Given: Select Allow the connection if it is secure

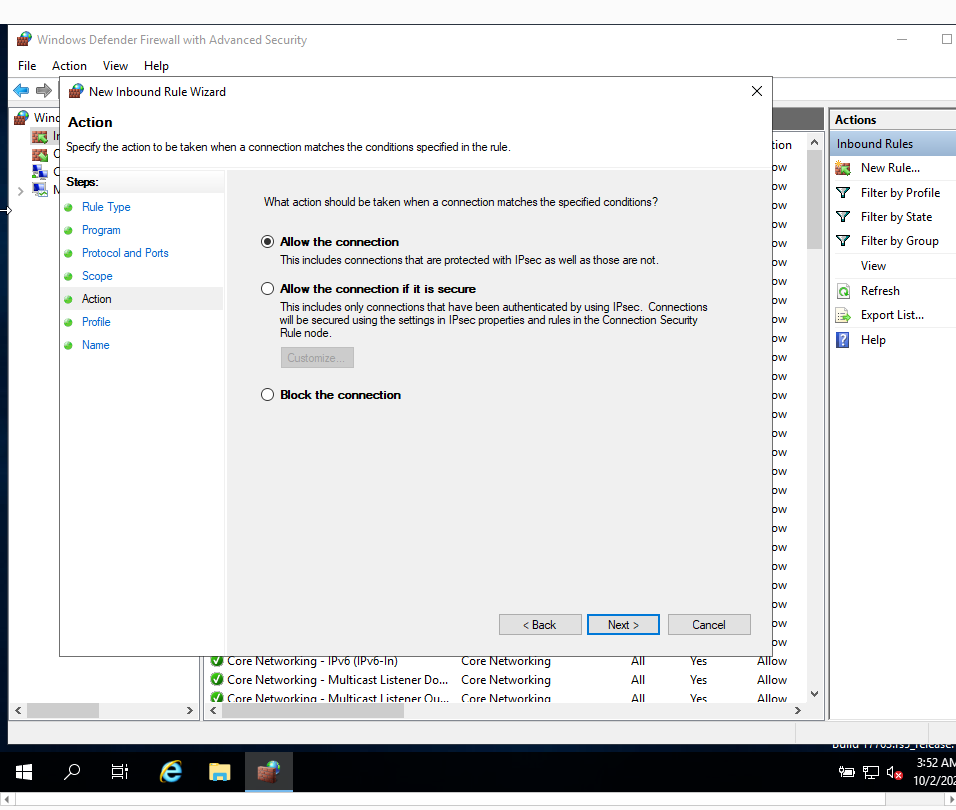Looking at the screenshot, I should pyautogui.click(x=267, y=289).
